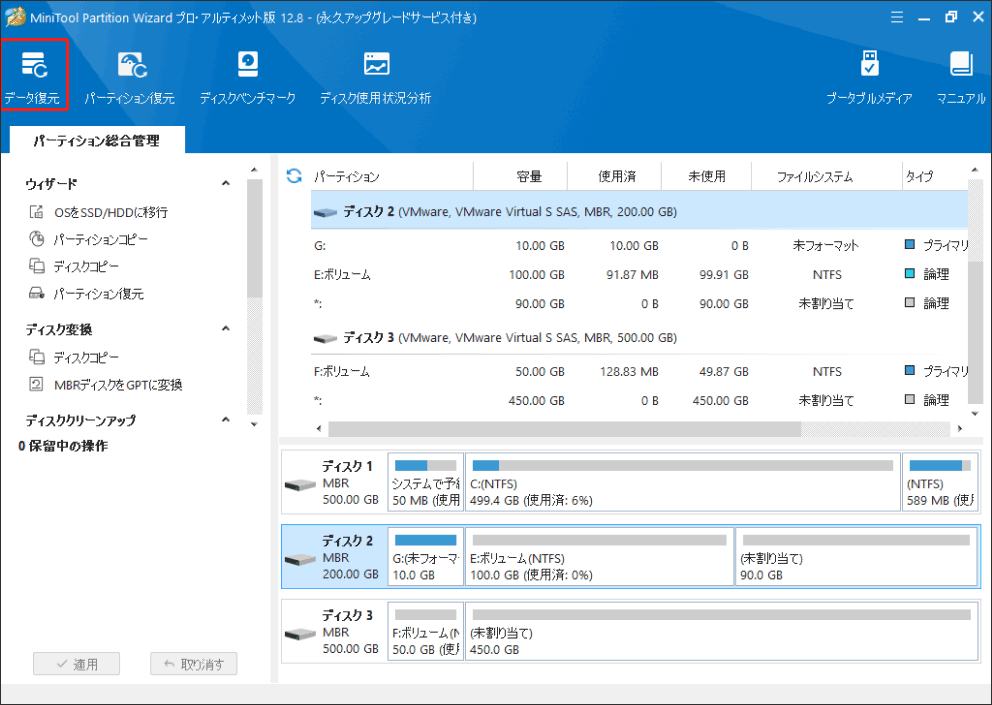Screen dimensions: 992x705
Task: Sort by ファイルシステム column header
Action: pyautogui.click(x=826, y=176)
